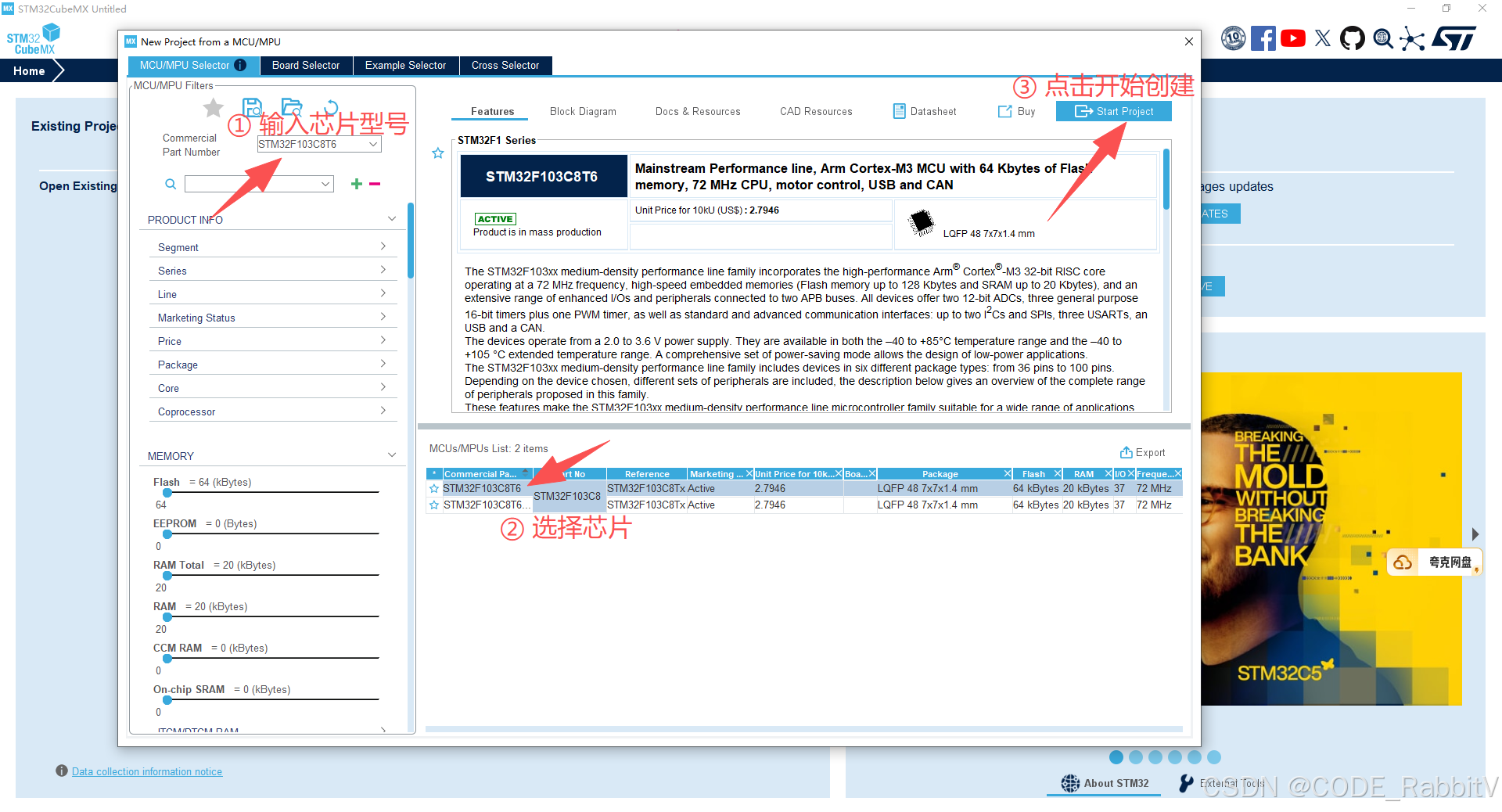Open the Docs & Resources tab
Image resolution: width=1502 pixels, height=812 pixels.
698,111
